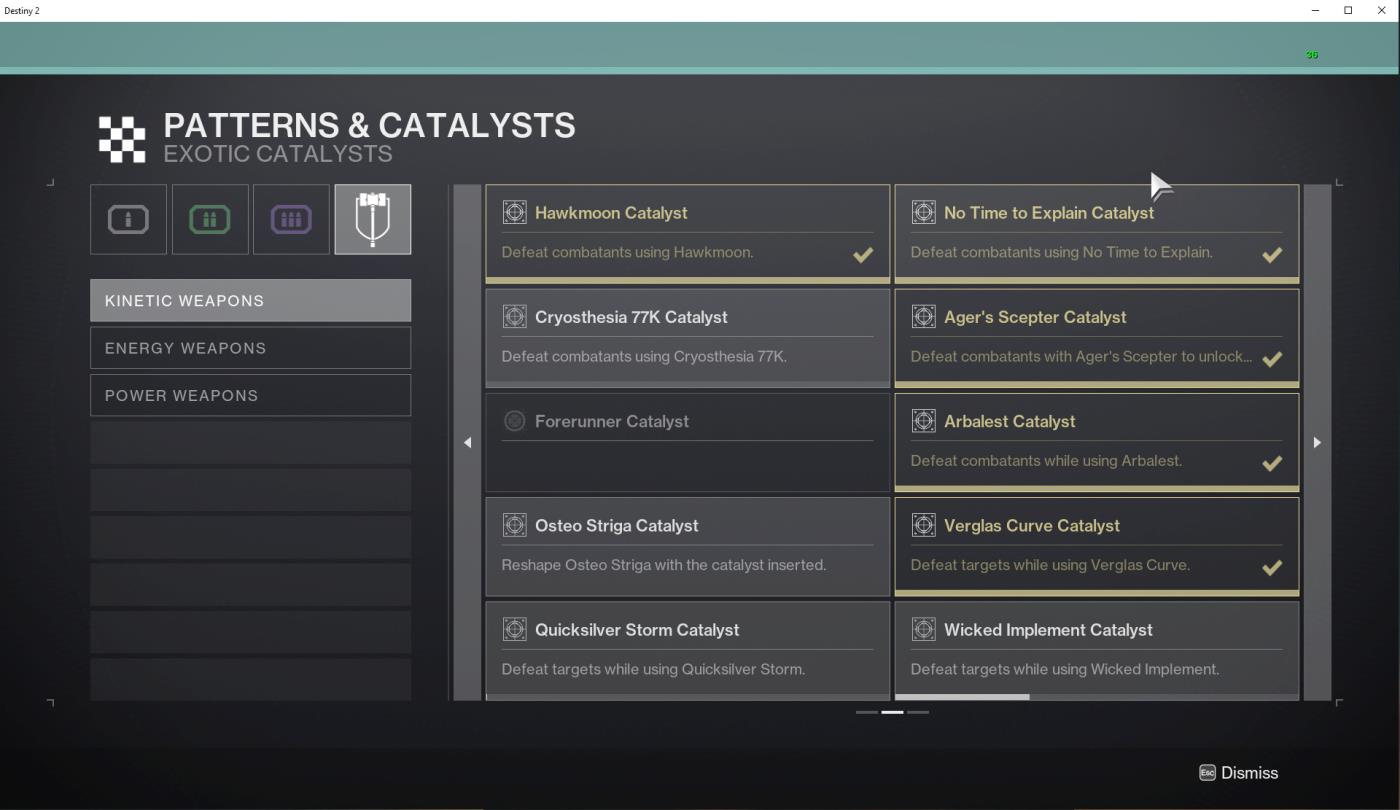Open the No Time to Explain Catalyst title

click(1049, 212)
